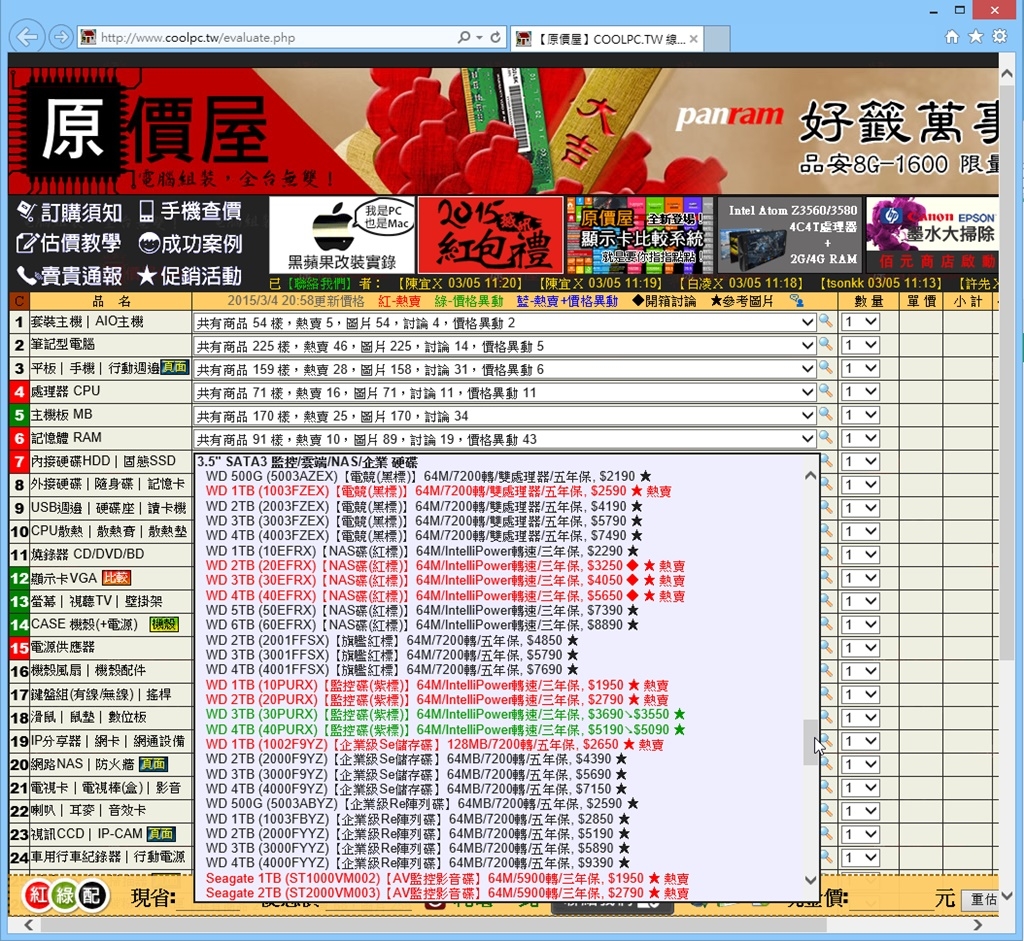Viewport: 1024px width, 941px height.
Task: Select WD 1TB (1002F9YZ) 企業級 option
Action: (x=434, y=744)
